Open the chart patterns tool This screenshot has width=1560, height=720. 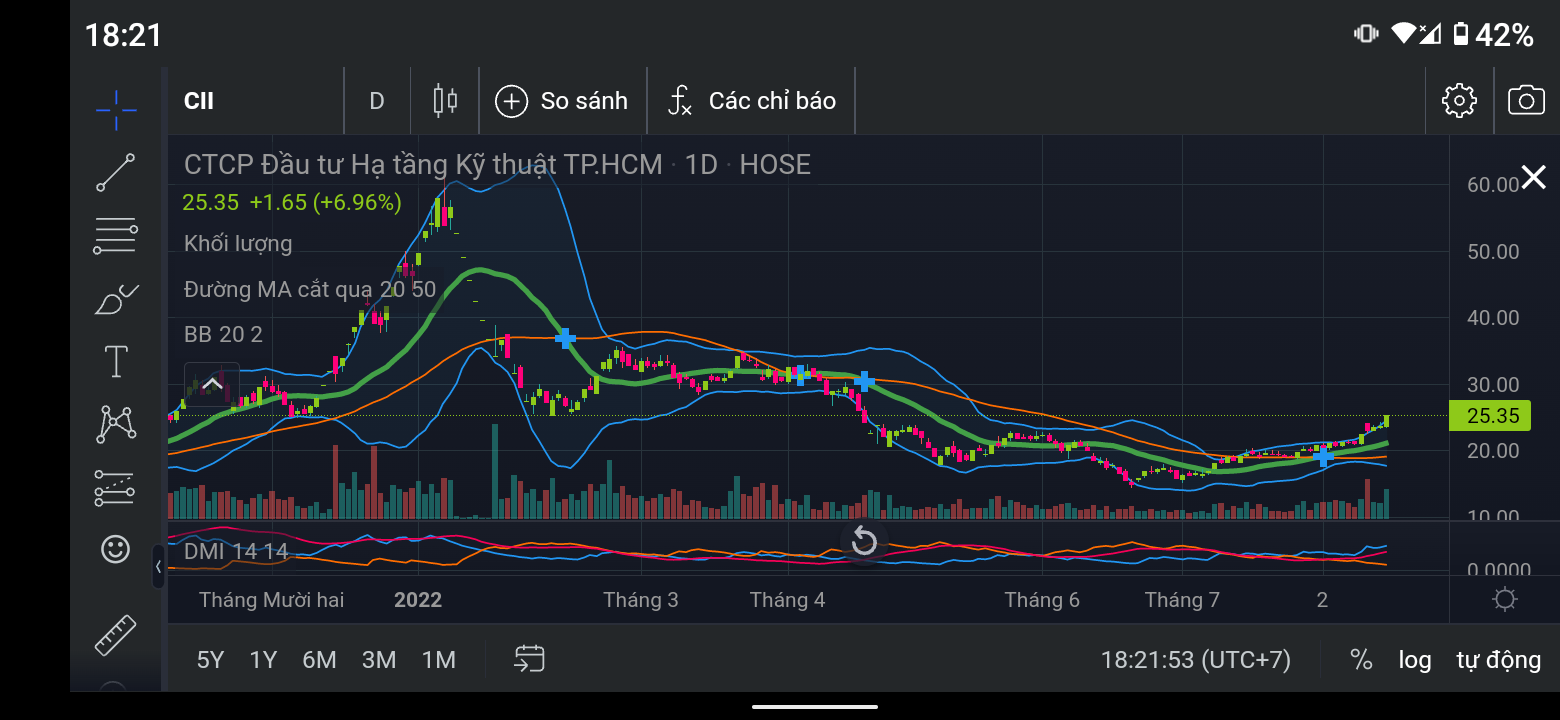pyautogui.click(x=116, y=424)
